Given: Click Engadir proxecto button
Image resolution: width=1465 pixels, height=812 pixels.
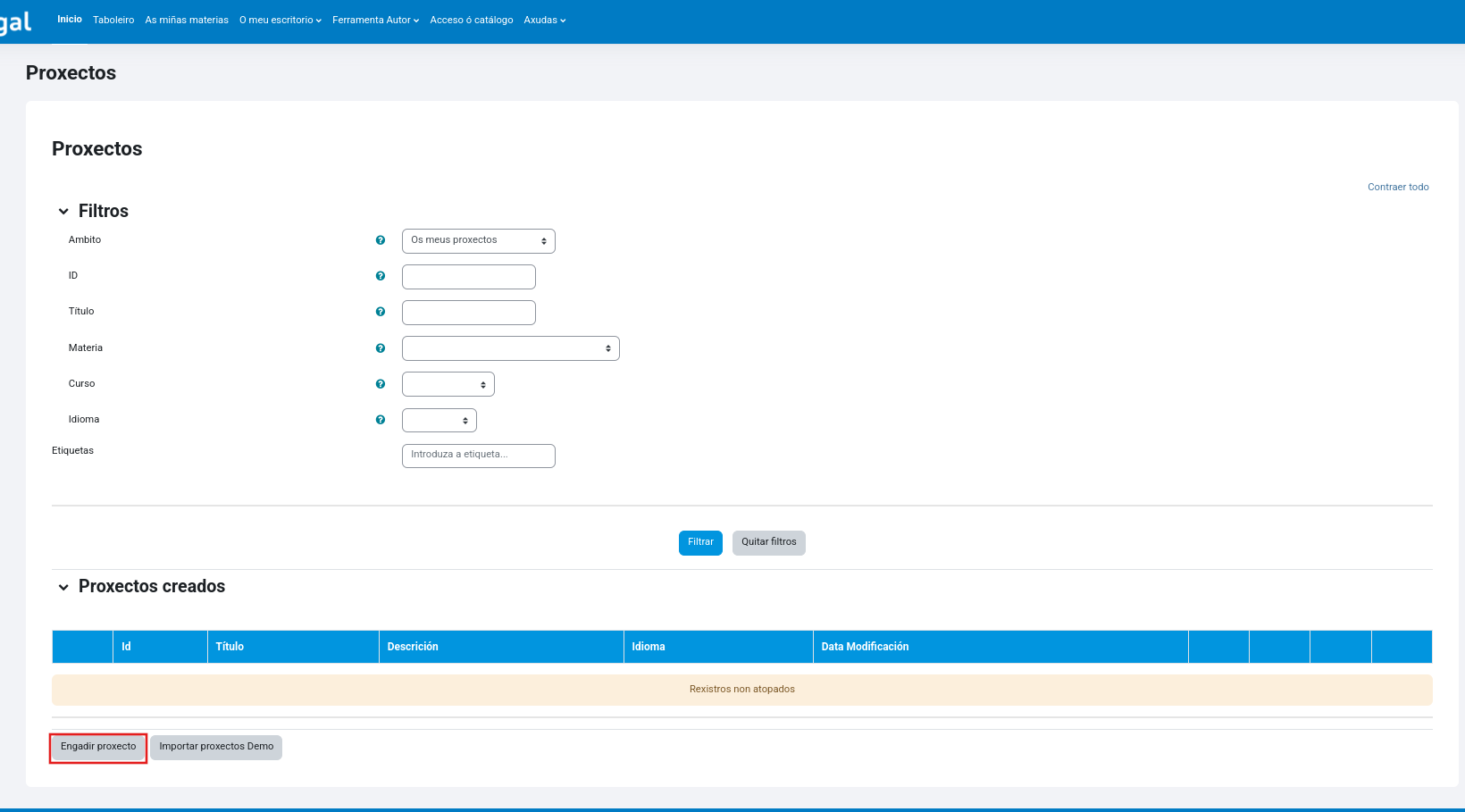Looking at the screenshot, I should point(98,747).
